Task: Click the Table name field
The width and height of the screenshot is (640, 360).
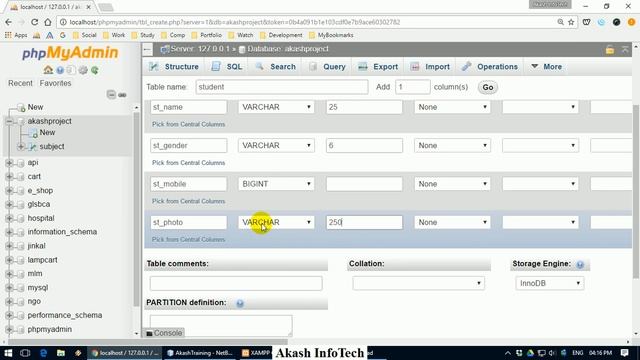Action: [282, 87]
